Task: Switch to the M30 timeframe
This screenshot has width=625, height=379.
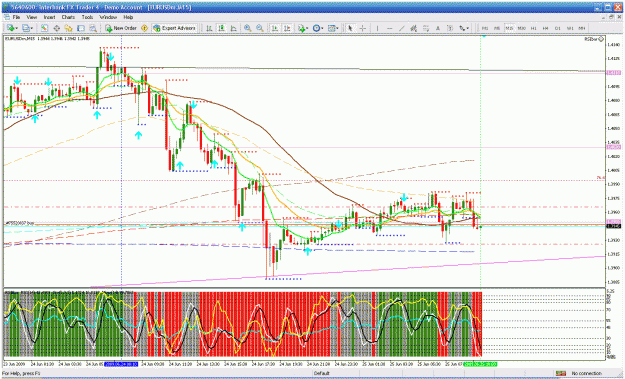Action: click(x=521, y=28)
